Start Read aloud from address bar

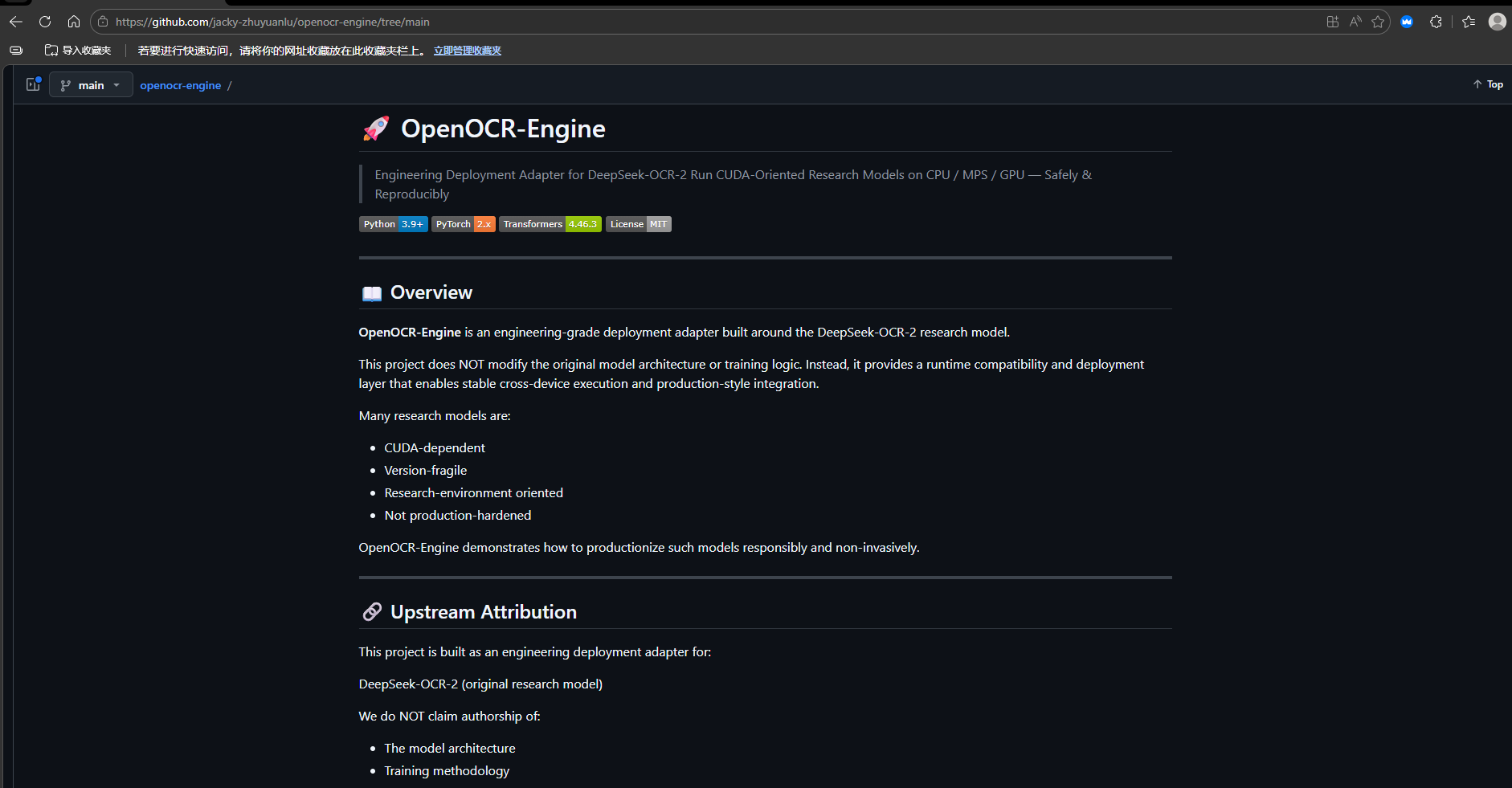(1355, 22)
